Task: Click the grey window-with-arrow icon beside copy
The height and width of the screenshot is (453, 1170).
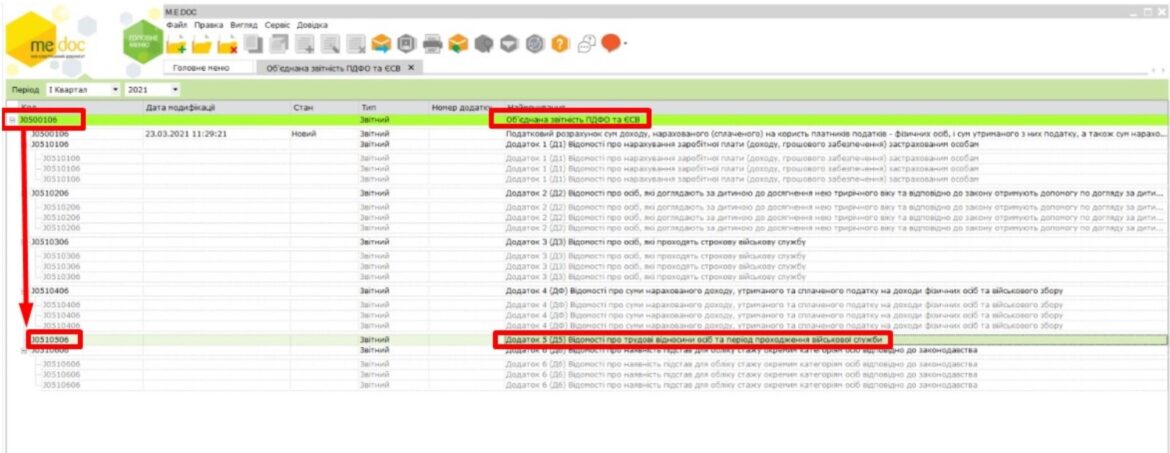Action: click(279, 45)
